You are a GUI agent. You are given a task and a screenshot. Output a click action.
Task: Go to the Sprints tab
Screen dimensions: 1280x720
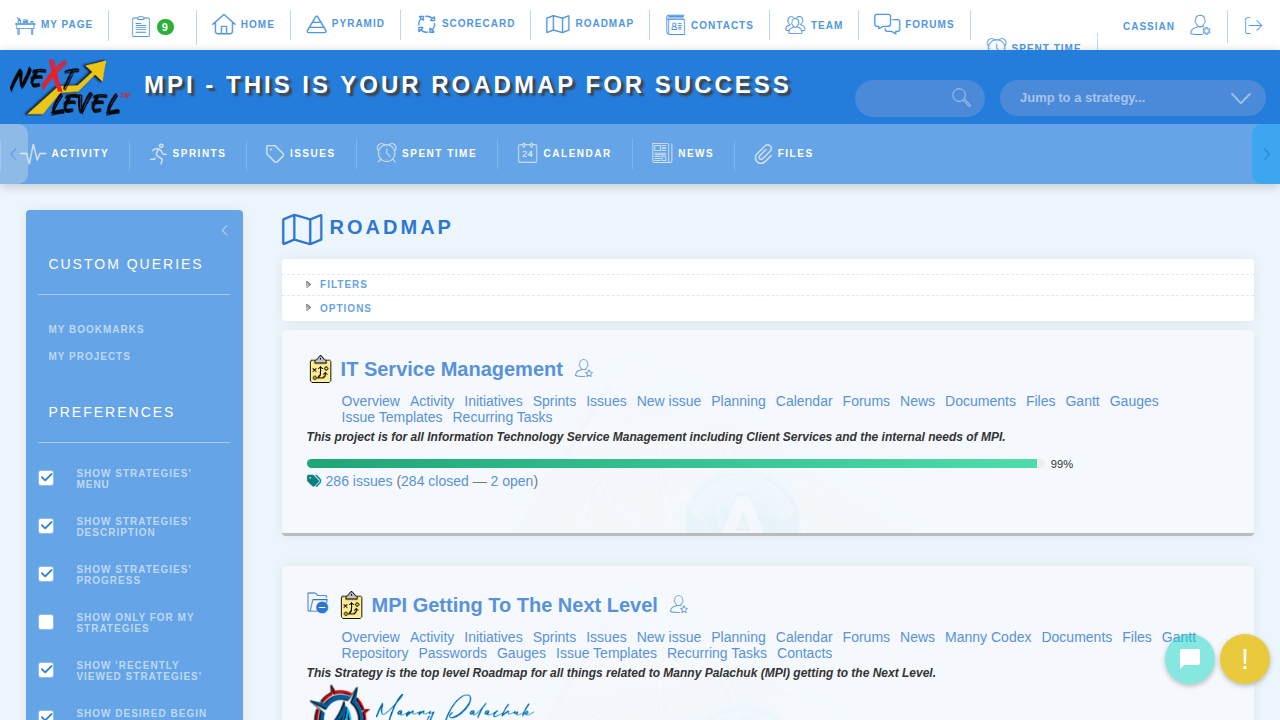click(188, 153)
